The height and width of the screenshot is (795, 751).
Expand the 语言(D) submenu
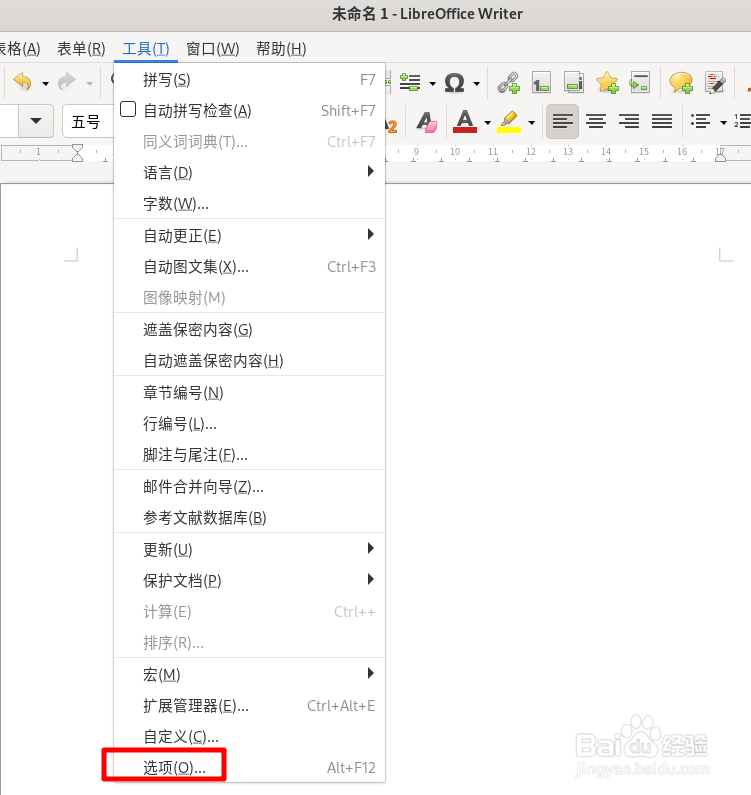tap(249, 173)
